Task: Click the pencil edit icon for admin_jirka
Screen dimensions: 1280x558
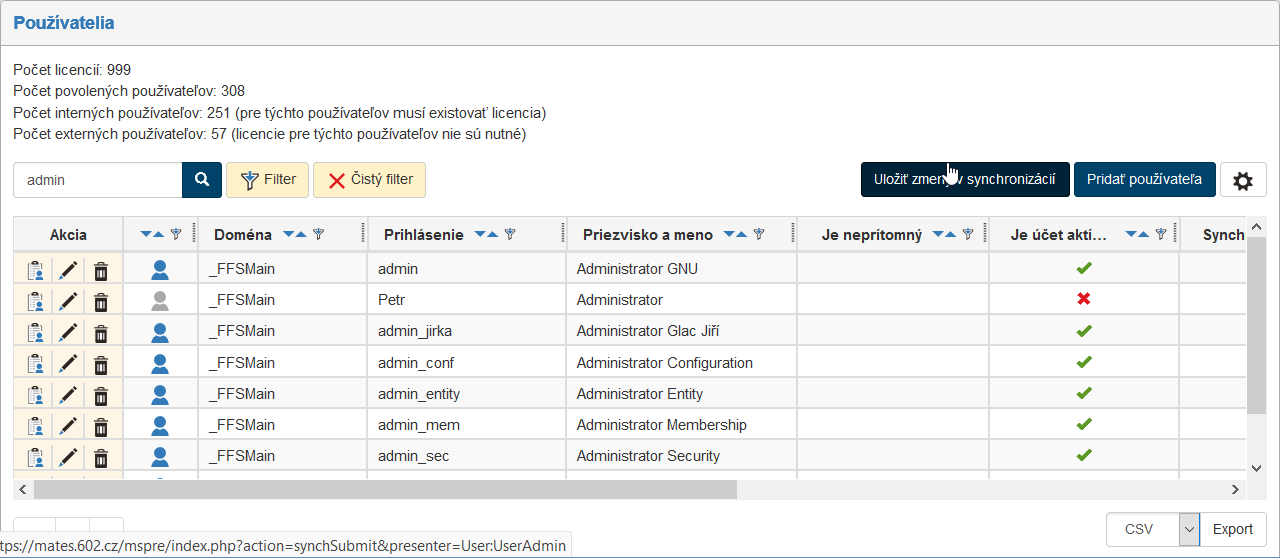Action: click(x=68, y=331)
